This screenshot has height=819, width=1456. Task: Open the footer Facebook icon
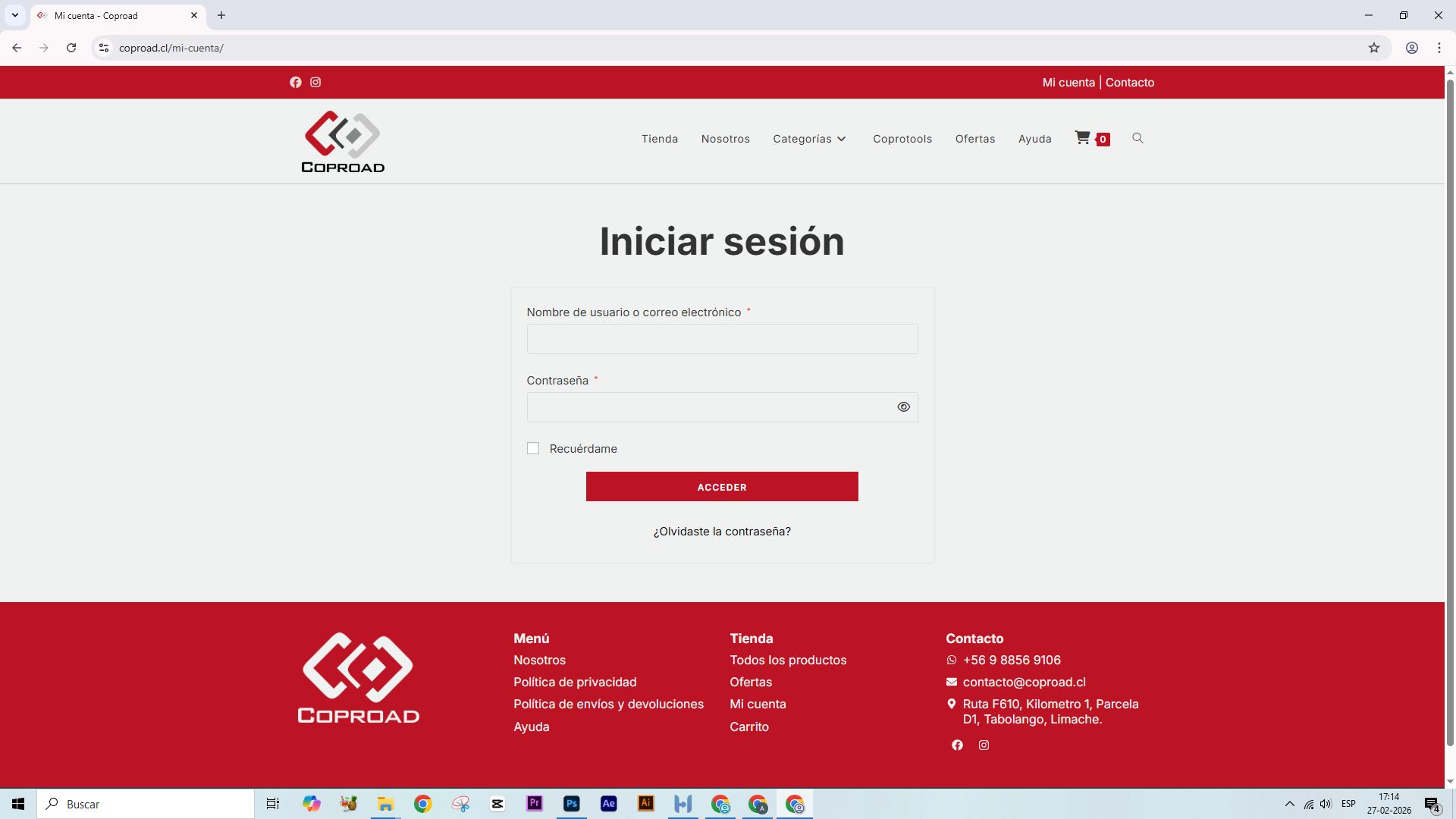957,745
